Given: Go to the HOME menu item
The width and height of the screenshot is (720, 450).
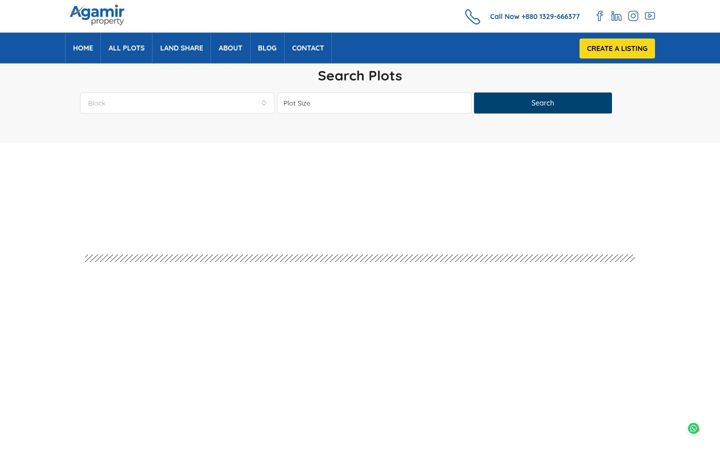Looking at the screenshot, I should (x=83, y=48).
